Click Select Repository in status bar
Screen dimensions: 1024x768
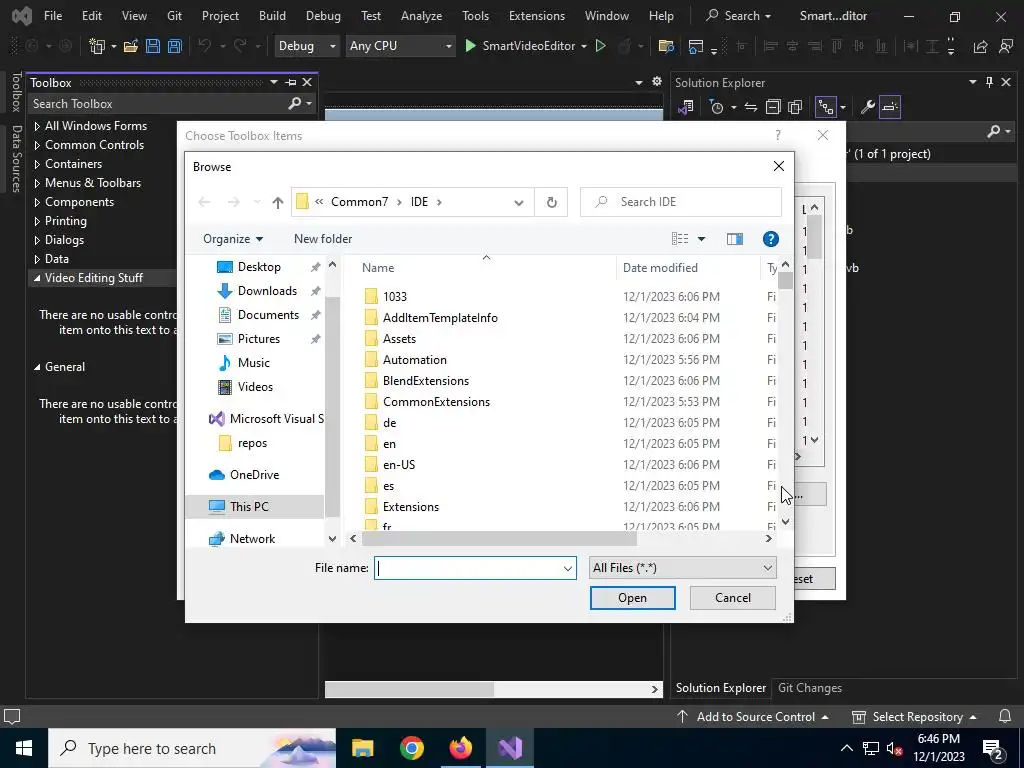click(x=915, y=716)
